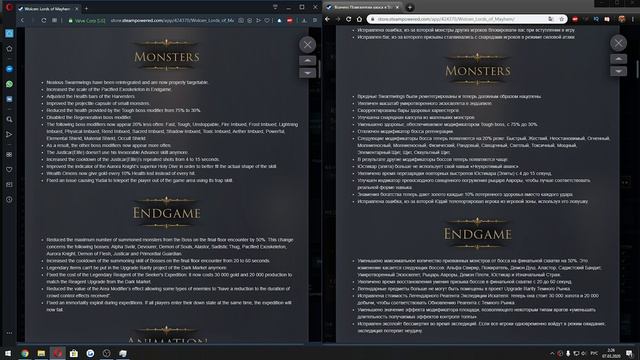
Task: Open Opera from the taskbar
Action: 58,353
